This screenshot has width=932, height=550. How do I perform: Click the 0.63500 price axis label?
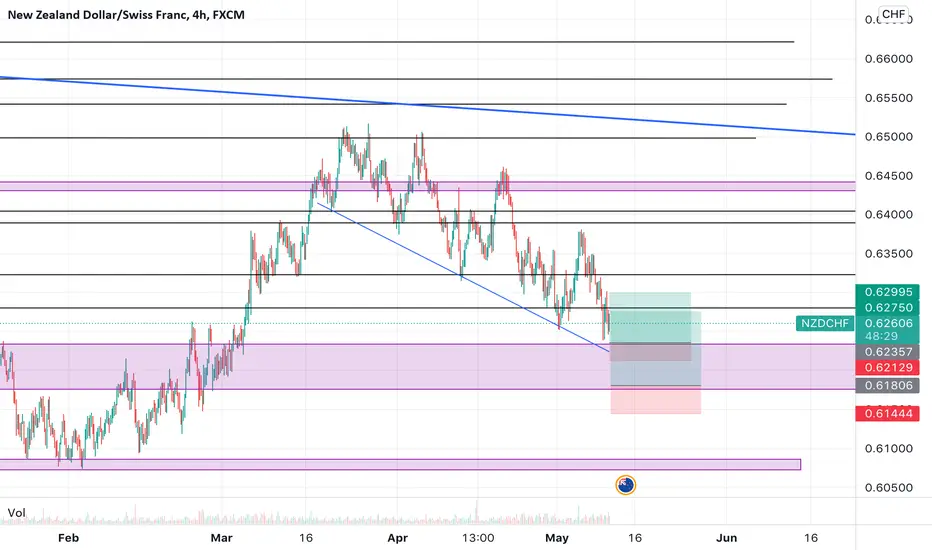[888, 254]
